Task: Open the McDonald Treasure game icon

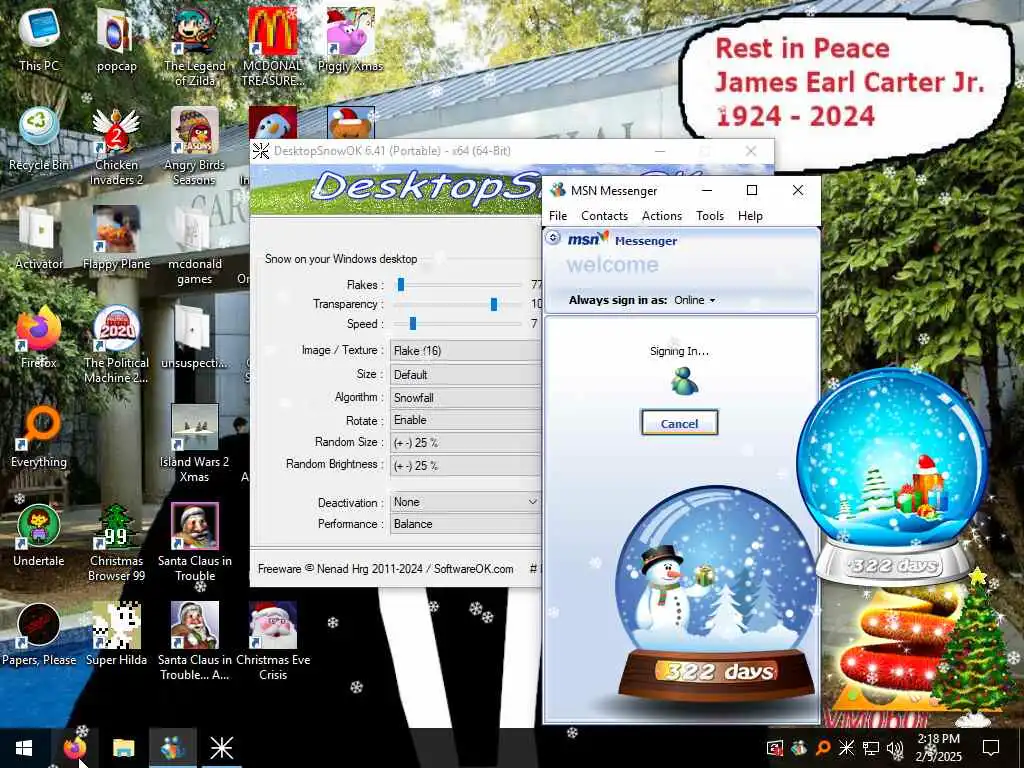Action: [x=273, y=46]
